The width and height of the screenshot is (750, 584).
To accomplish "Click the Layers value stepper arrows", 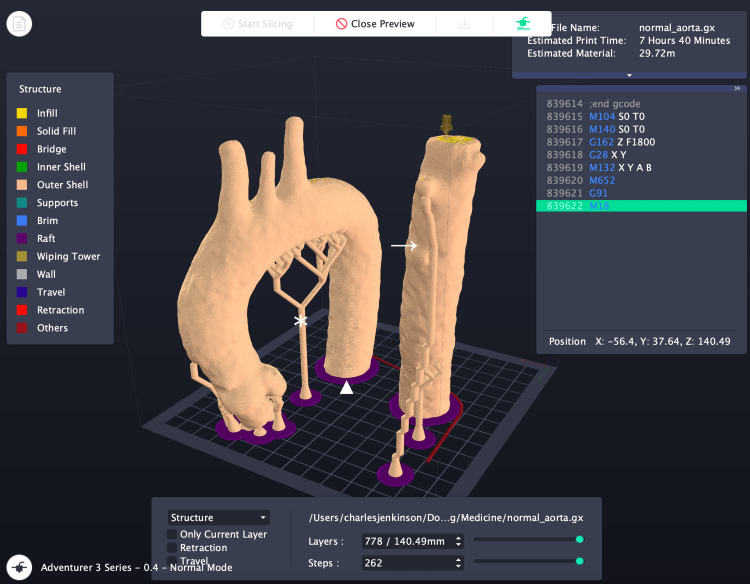I will click(458, 541).
